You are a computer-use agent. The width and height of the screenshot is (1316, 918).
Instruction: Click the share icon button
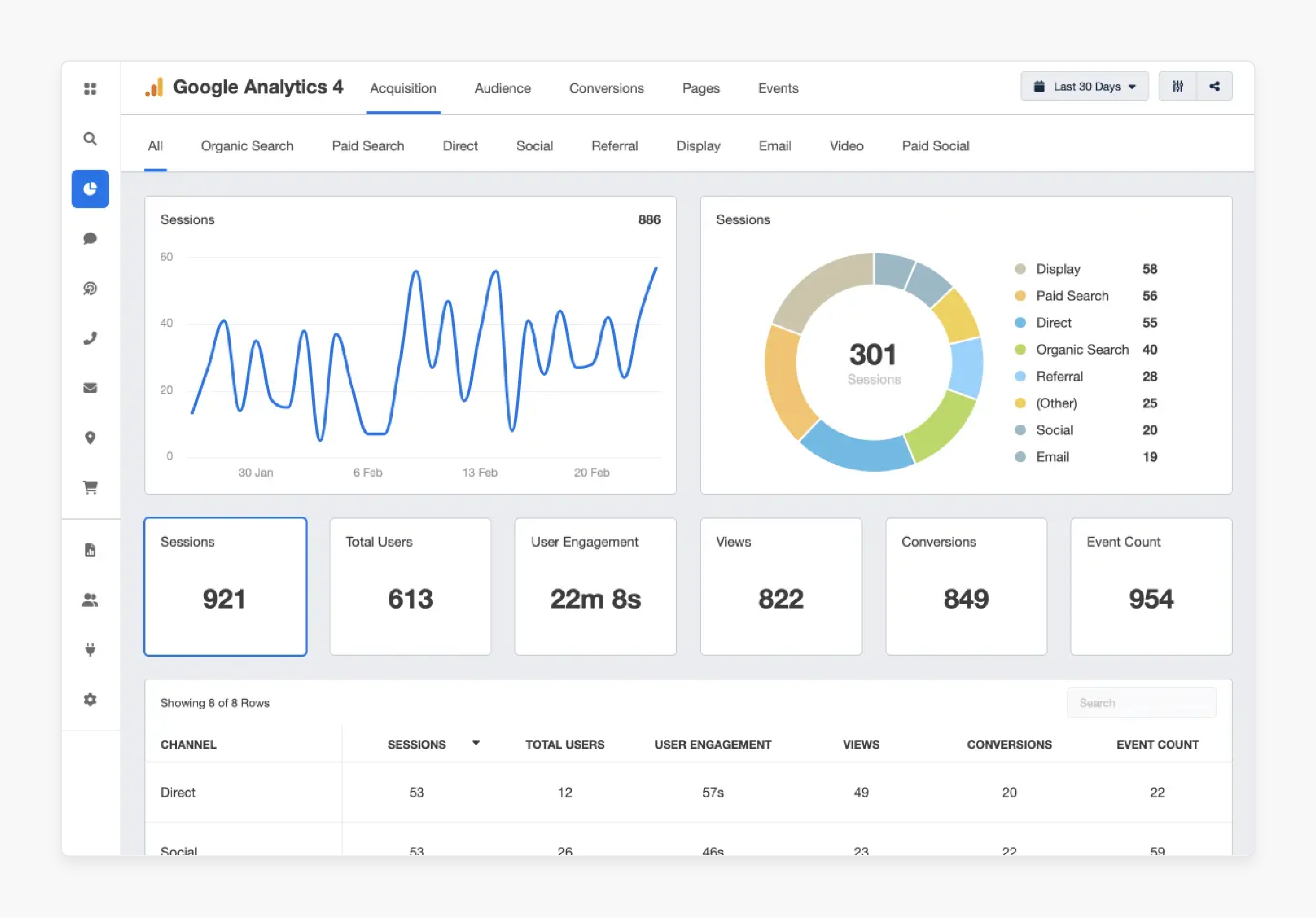[x=1215, y=87]
